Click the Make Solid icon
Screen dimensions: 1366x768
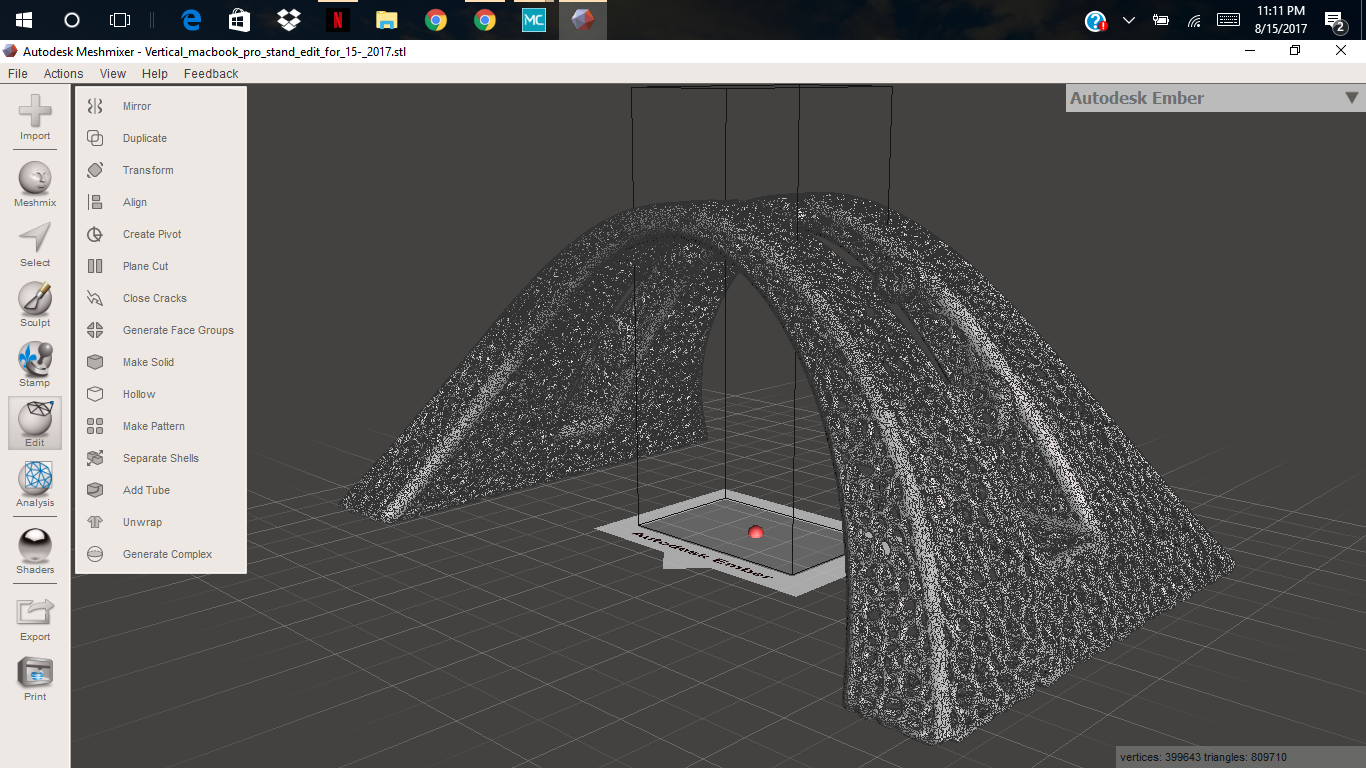pos(95,362)
